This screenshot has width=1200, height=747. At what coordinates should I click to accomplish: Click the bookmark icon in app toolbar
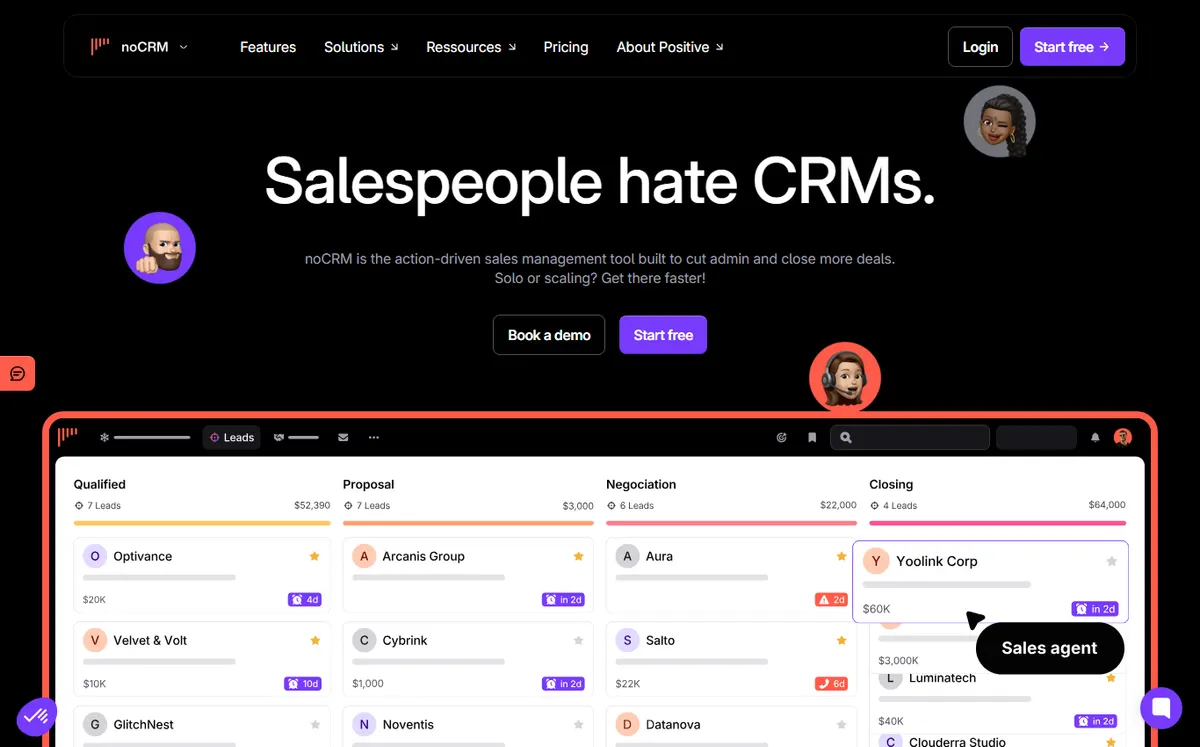(812, 437)
